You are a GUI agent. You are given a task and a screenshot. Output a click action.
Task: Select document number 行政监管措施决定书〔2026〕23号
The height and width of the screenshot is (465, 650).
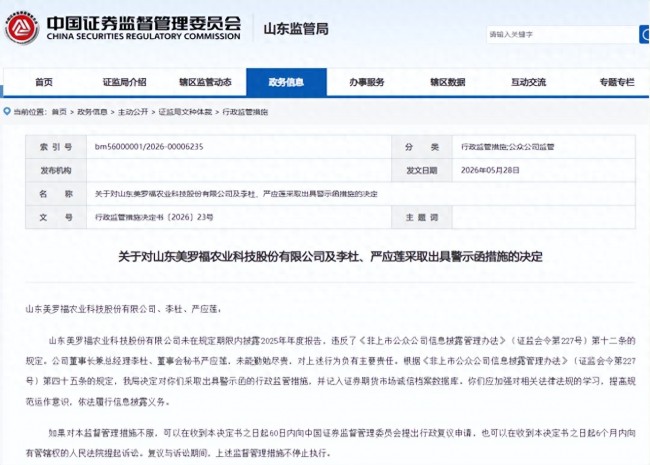click(154, 217)
